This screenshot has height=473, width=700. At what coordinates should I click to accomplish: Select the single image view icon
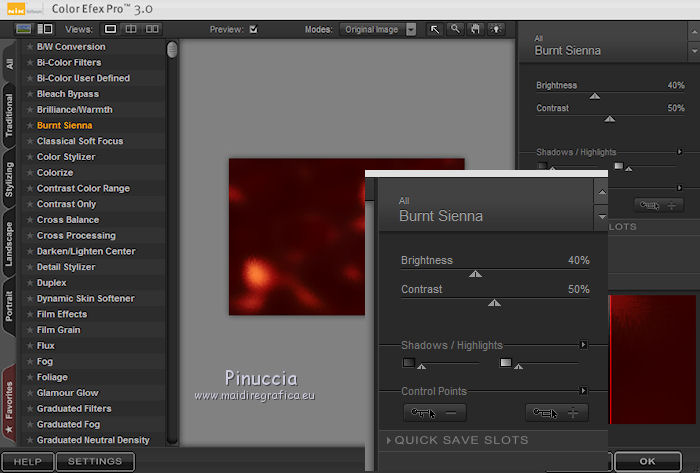click(111, 29)
